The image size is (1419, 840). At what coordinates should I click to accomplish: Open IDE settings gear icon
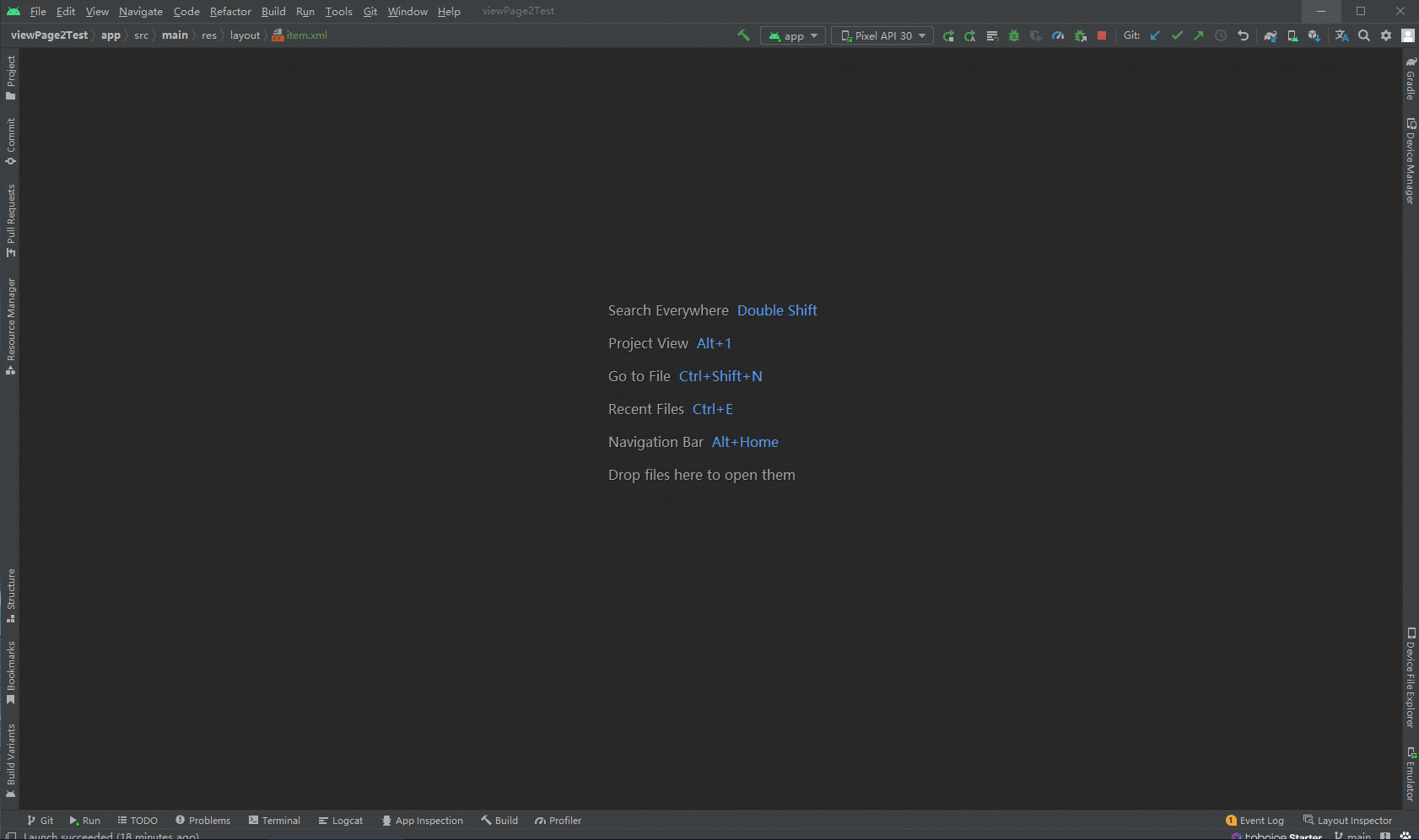pyautogui.click(x=1386, y=35)
